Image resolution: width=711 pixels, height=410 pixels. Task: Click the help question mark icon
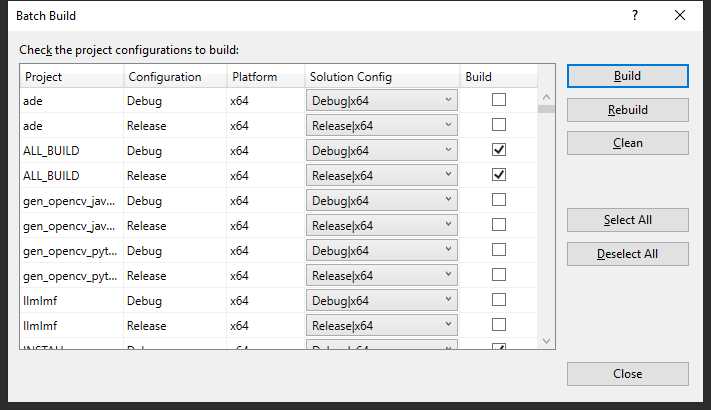tap(635, 15)
